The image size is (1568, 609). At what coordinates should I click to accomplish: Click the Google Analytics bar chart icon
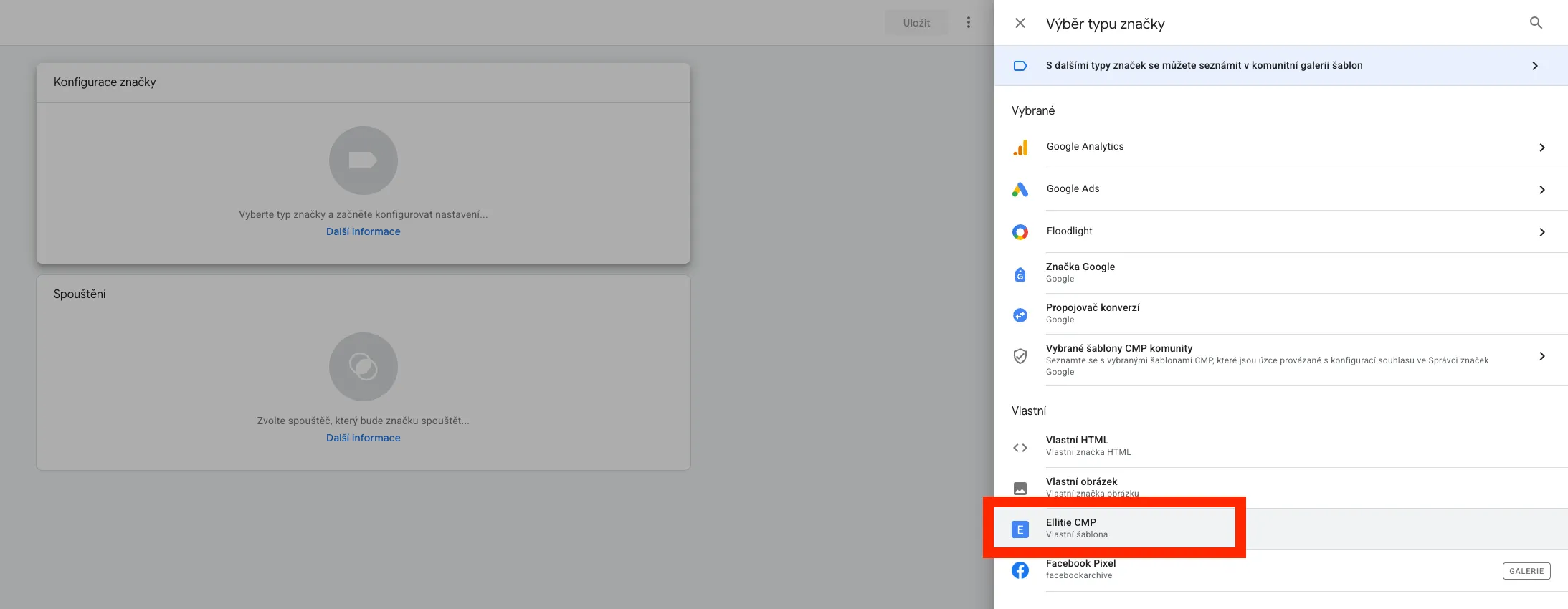[x=1020, y=148]
